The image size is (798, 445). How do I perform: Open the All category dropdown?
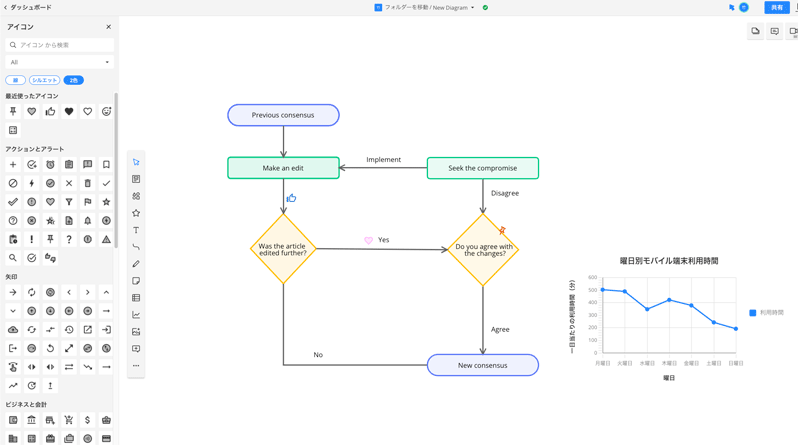(60, 62)
